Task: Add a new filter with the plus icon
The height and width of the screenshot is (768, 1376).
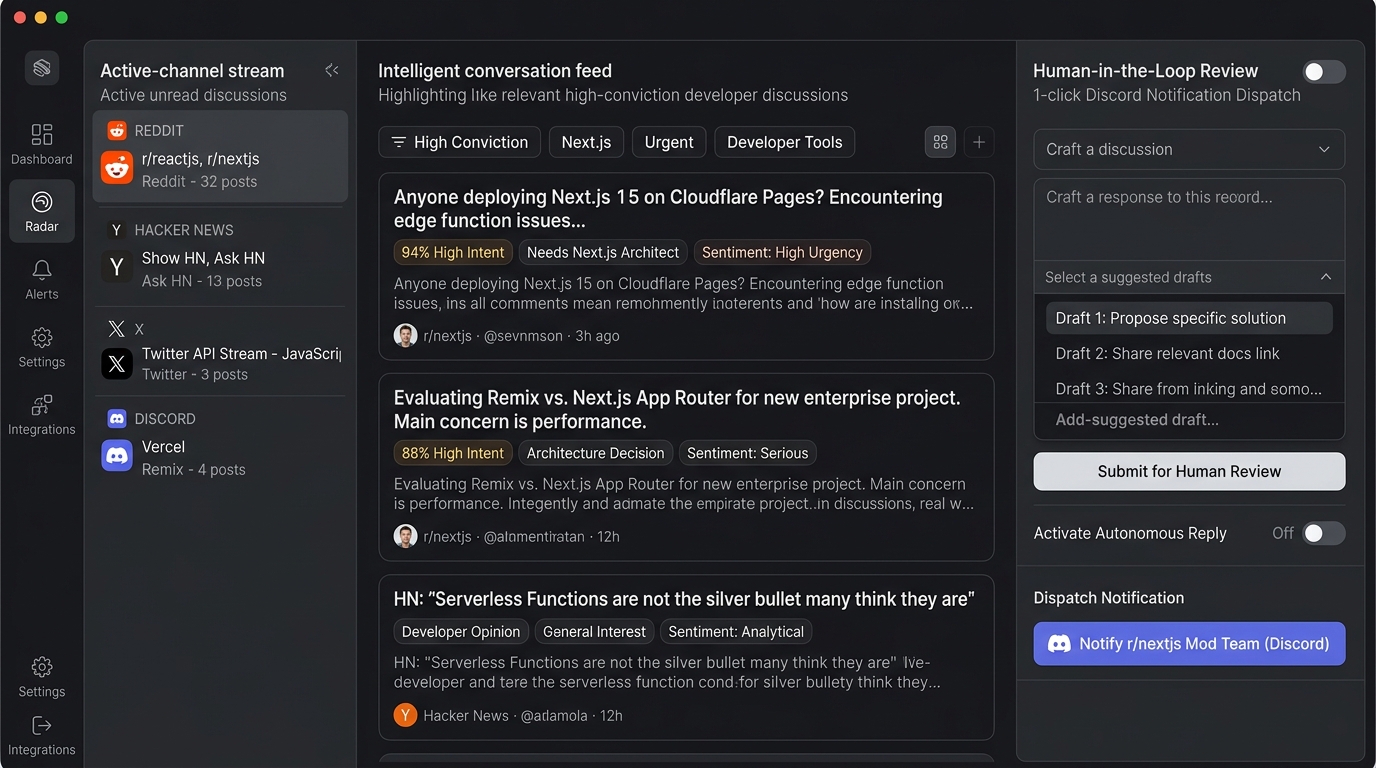Action: (979, 142)
